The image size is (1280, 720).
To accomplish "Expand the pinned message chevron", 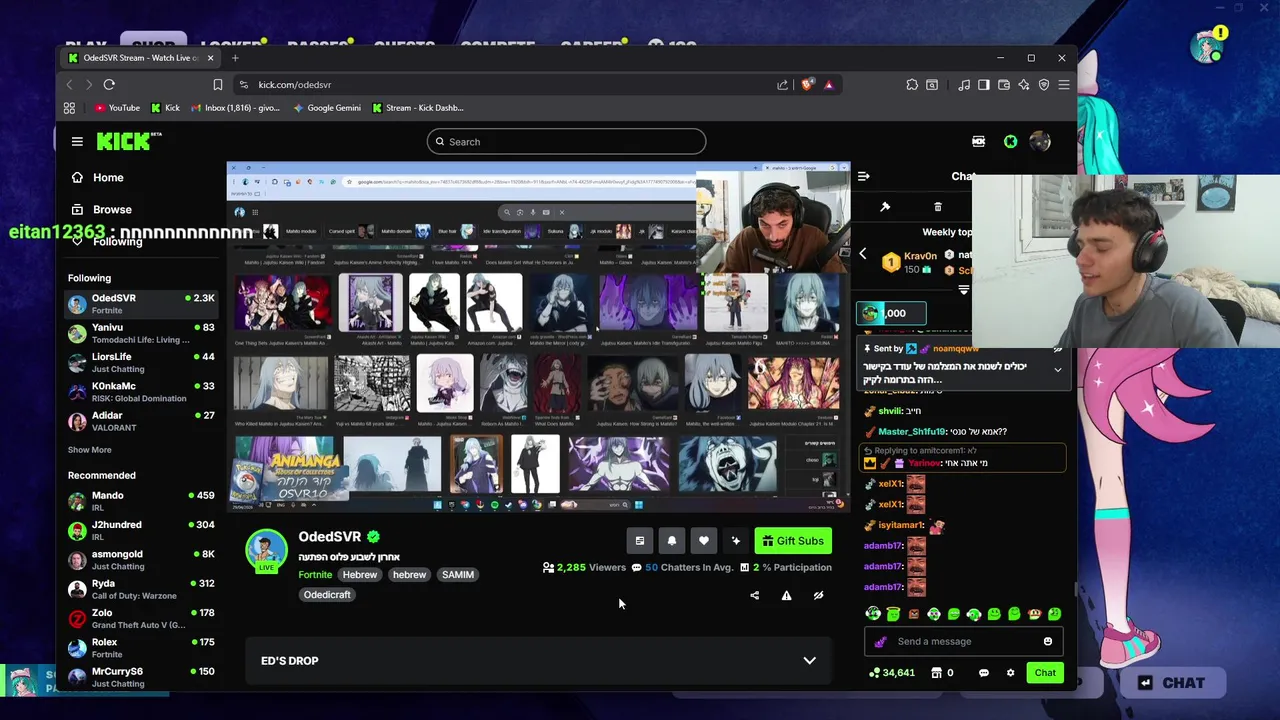I will pyautogui.click(x=1058, y=370).
